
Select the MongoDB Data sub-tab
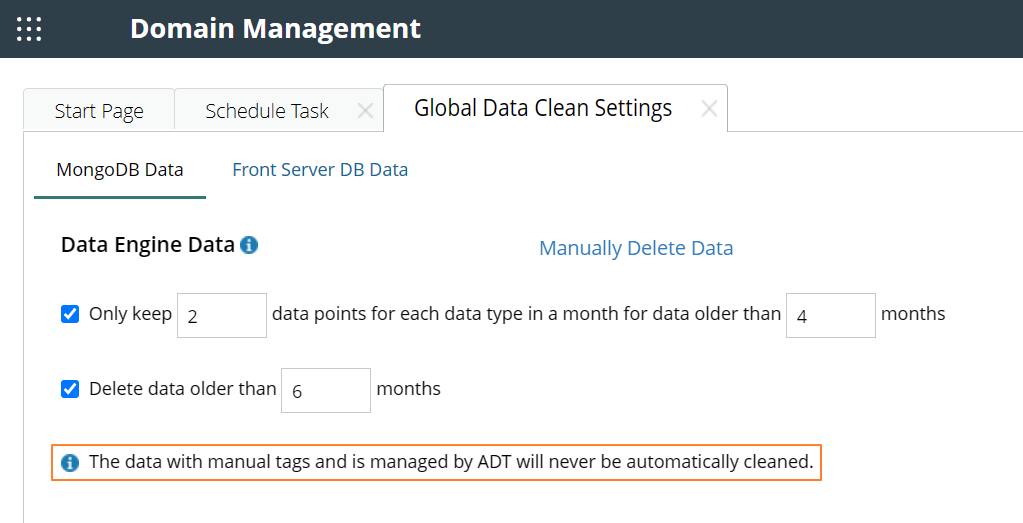[120, 169]
